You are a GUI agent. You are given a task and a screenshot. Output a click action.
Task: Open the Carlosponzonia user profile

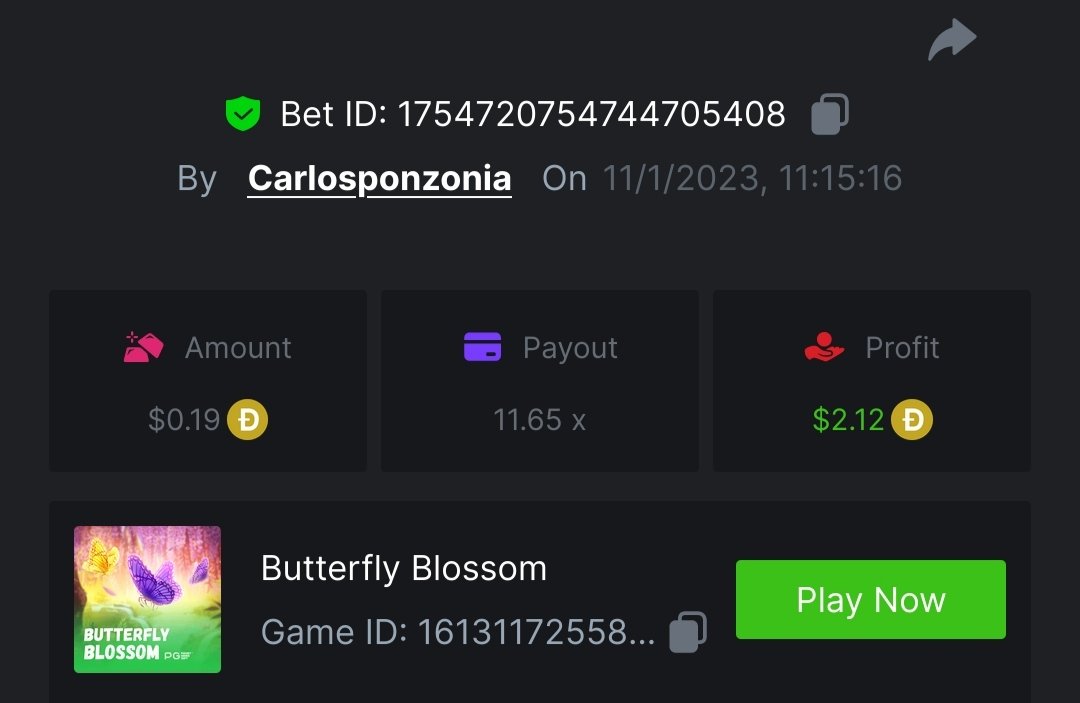click(379, 178)
